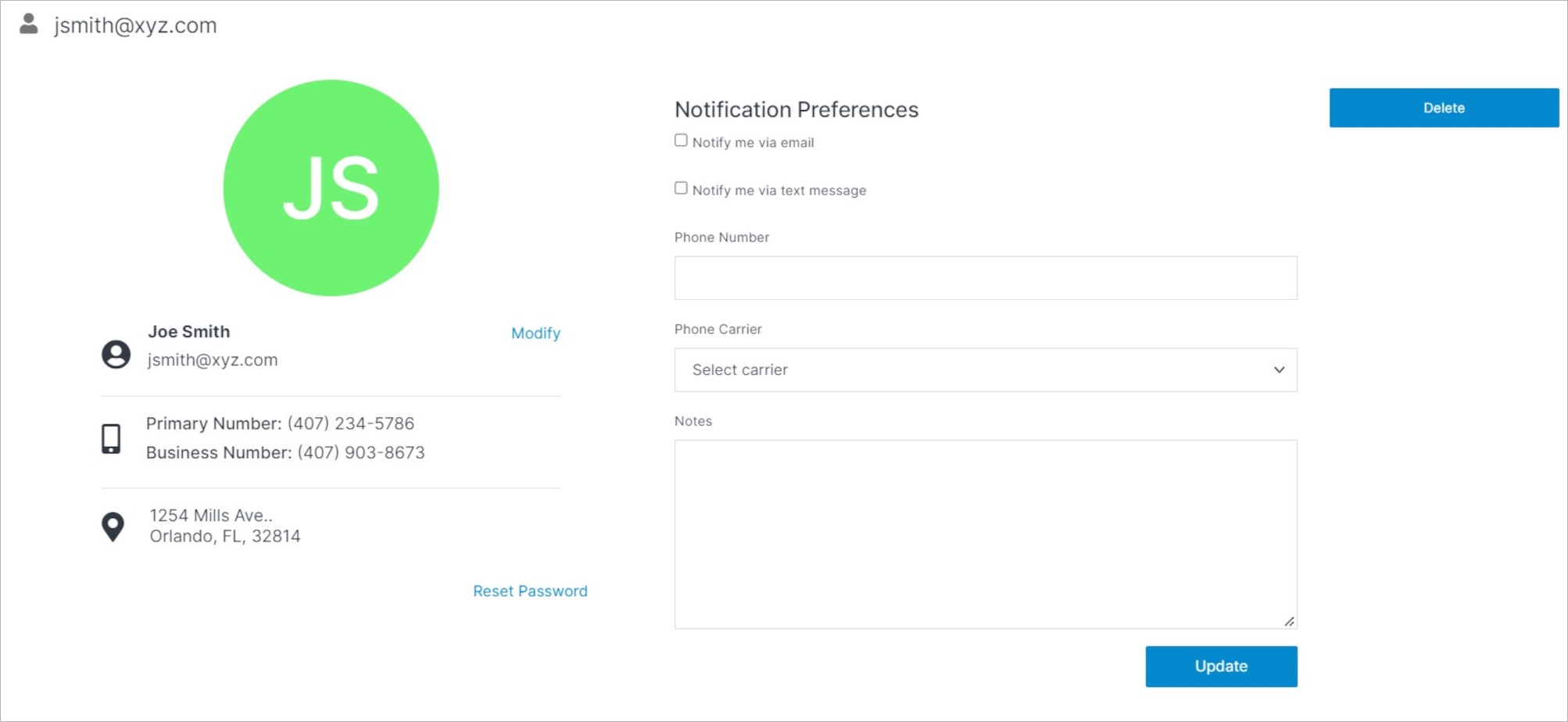Click the mobile phone icon beside Primary Number
The image size is (1568, 722).
111,438
